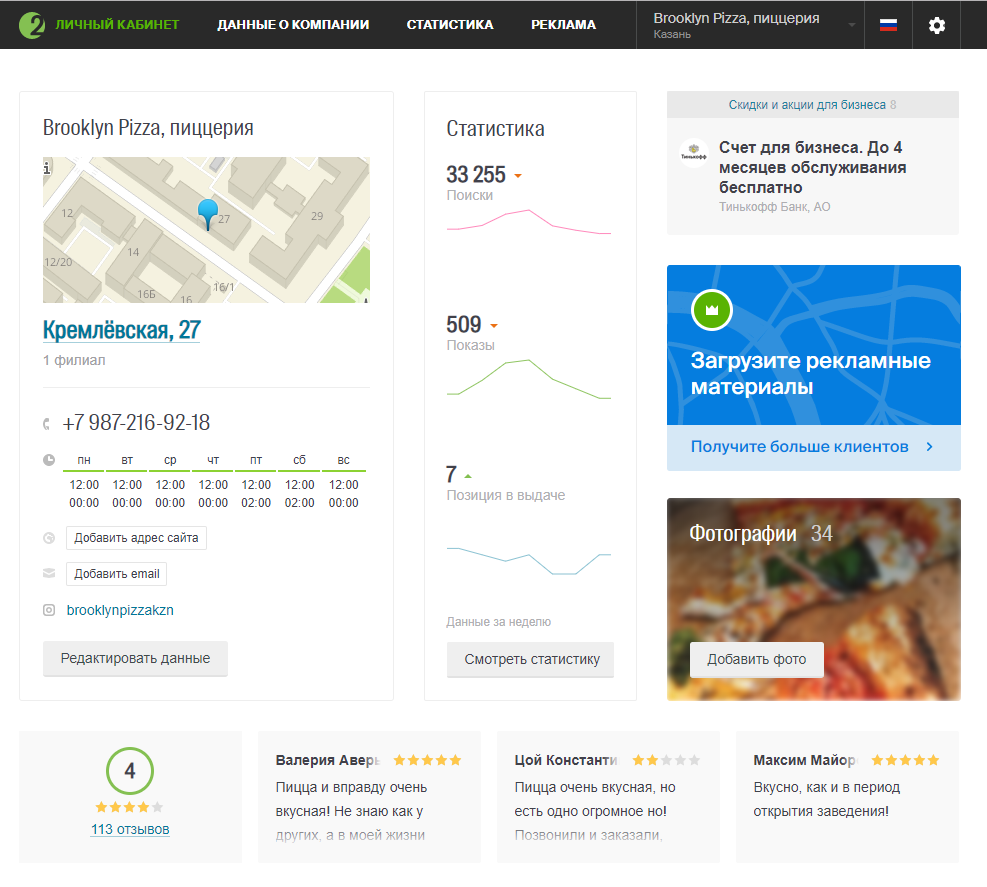Click the Instagram icon beside brooklynpizzakzn
This screenshot has height=887, width=987.
(49, 610)
